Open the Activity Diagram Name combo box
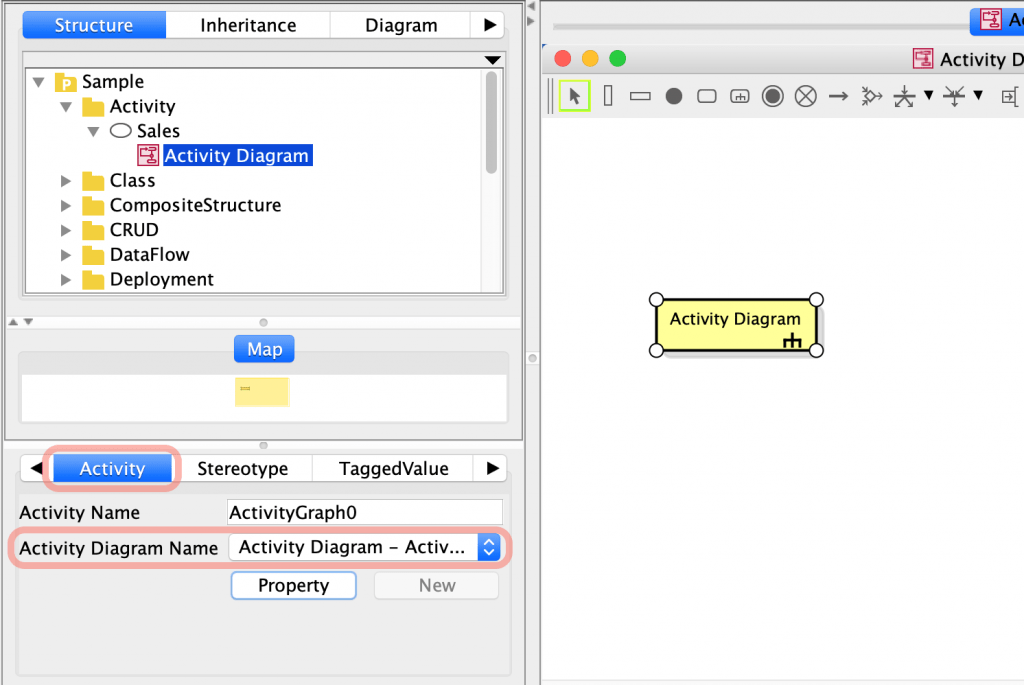This screenshot has width=1024, height=685. [x=364, y=547]
